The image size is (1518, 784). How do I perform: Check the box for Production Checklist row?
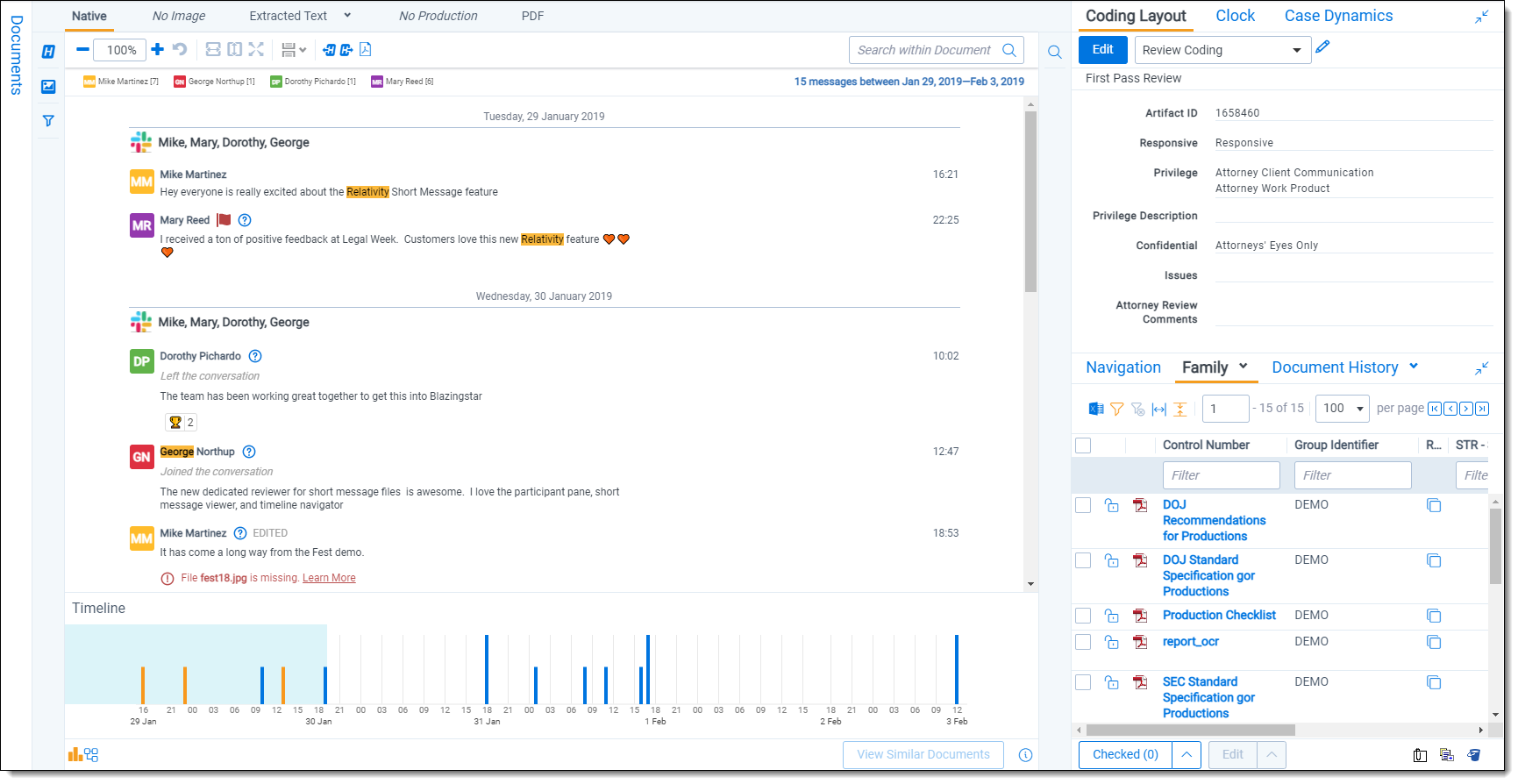coord(1083,616)
